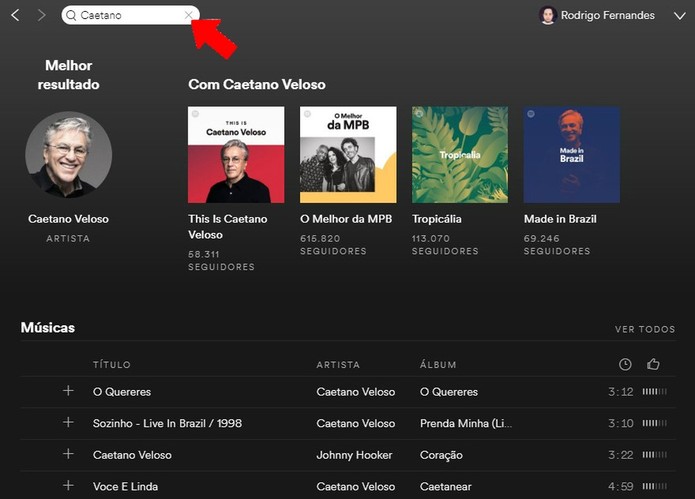Click the 113.070 seguidores count
695x499 pixels.
click(x=445, y=245)
